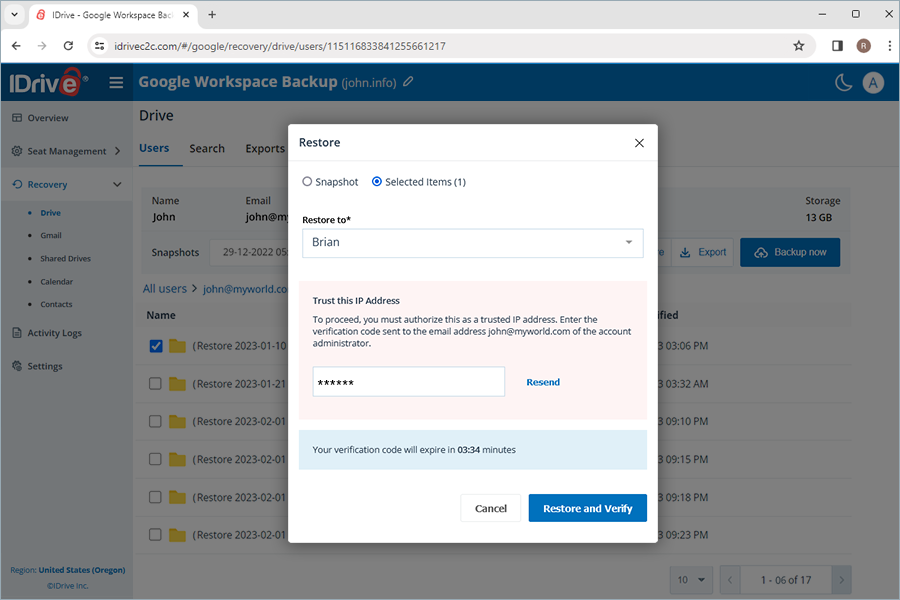
Task: Open the folder icon for Restore 2023-01-10
Action: pos(177,346)
